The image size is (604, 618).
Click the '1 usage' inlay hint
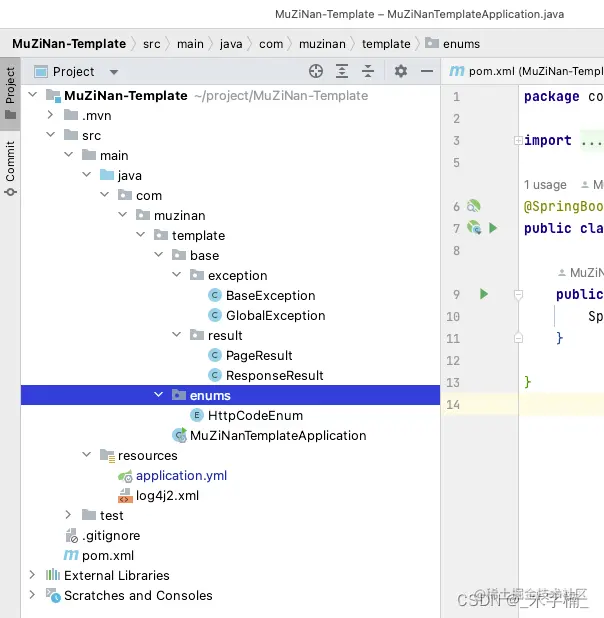[545, 184]
